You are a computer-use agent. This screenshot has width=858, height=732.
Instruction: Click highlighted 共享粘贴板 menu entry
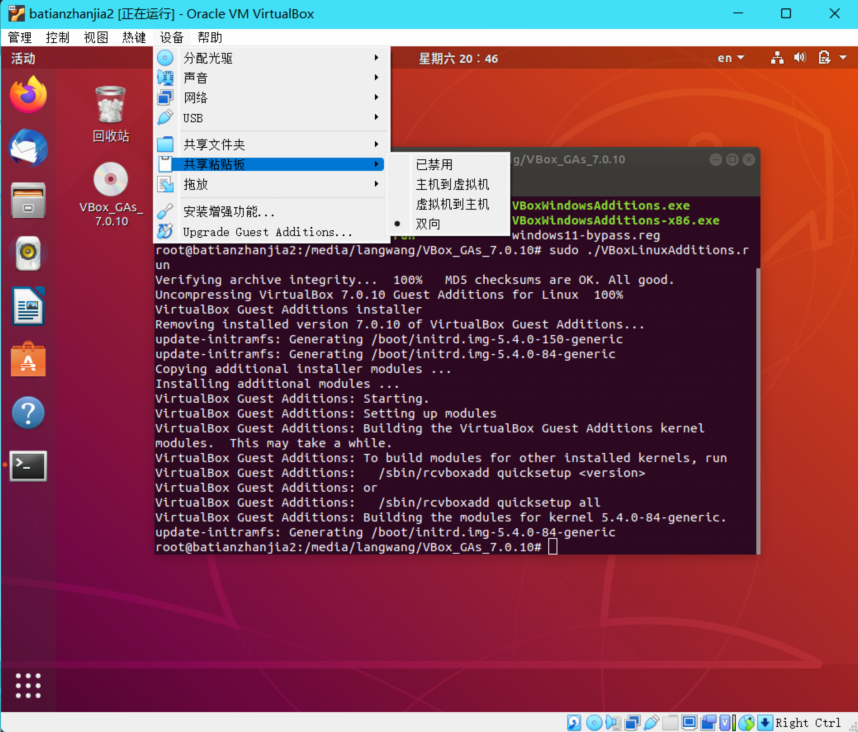tap(271, 164)
